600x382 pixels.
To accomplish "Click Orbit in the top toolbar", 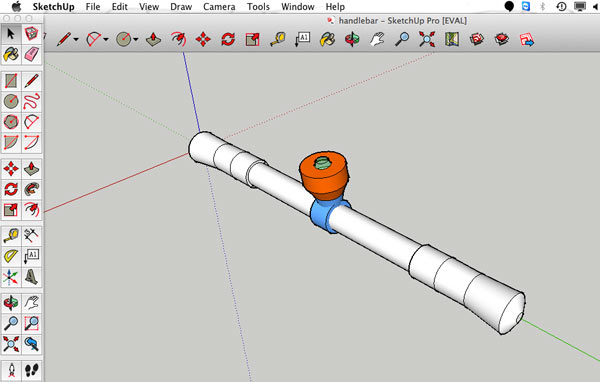I will (x=352, y=39).
